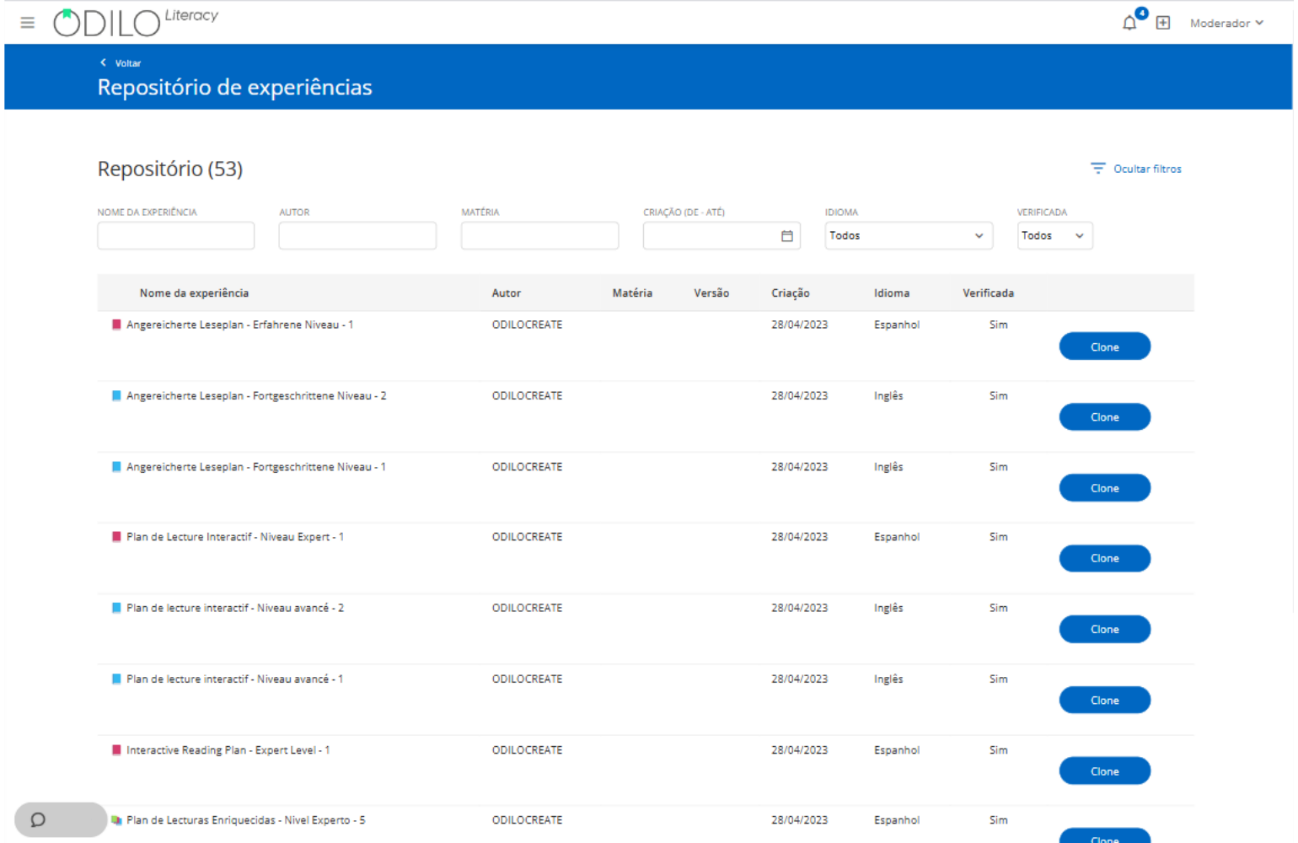Click the plus box icon

1163,23
